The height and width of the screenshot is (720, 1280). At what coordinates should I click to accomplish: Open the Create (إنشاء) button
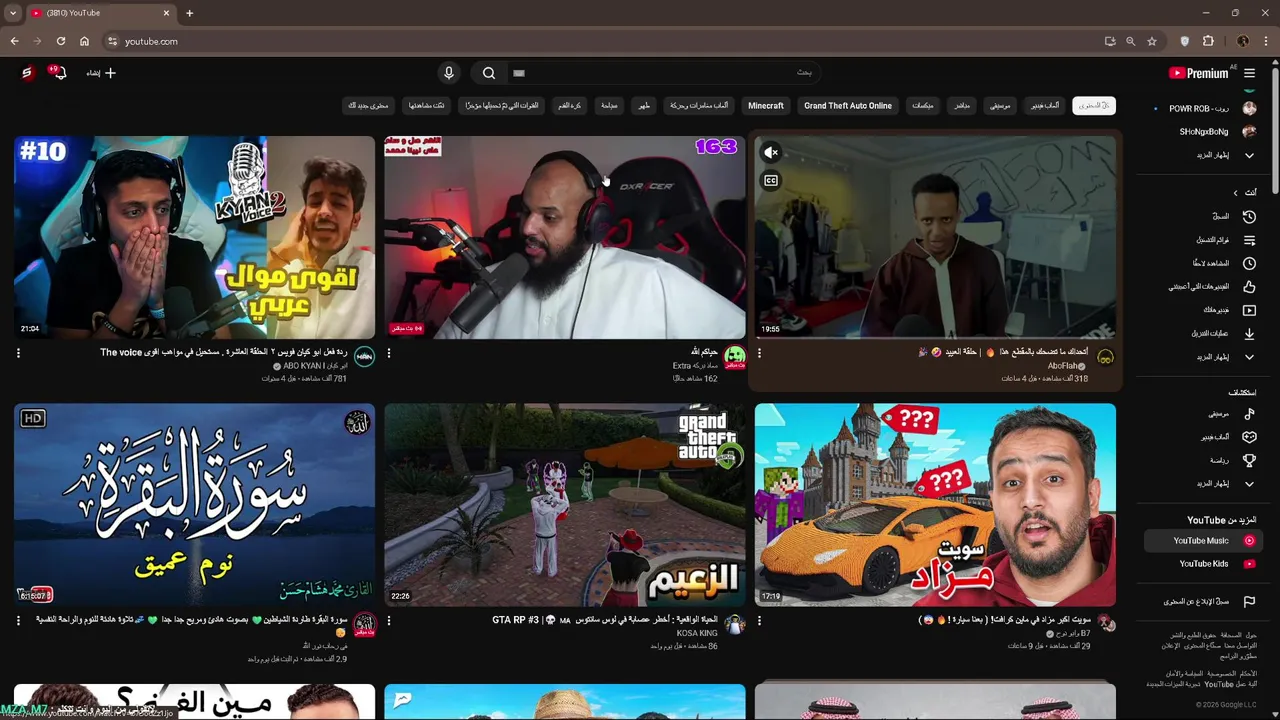pos(101,73)
